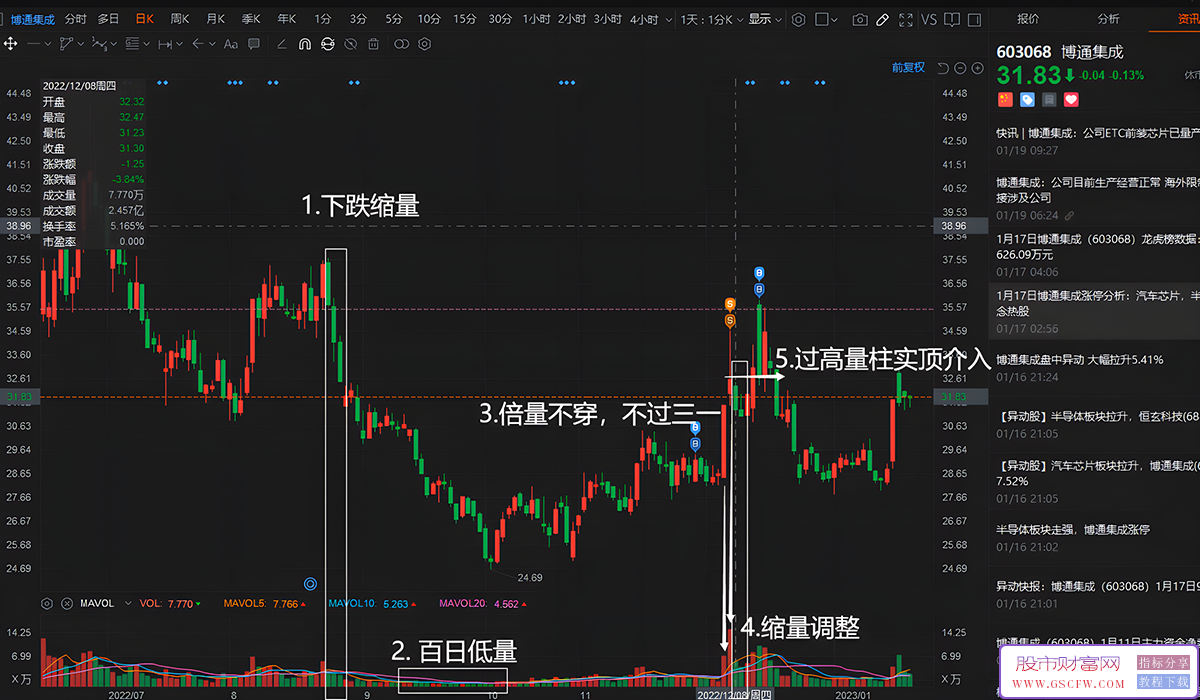The image size is (1200, 700).
Task: Select the arrow annotation tool
Action: tap(198, 43)
